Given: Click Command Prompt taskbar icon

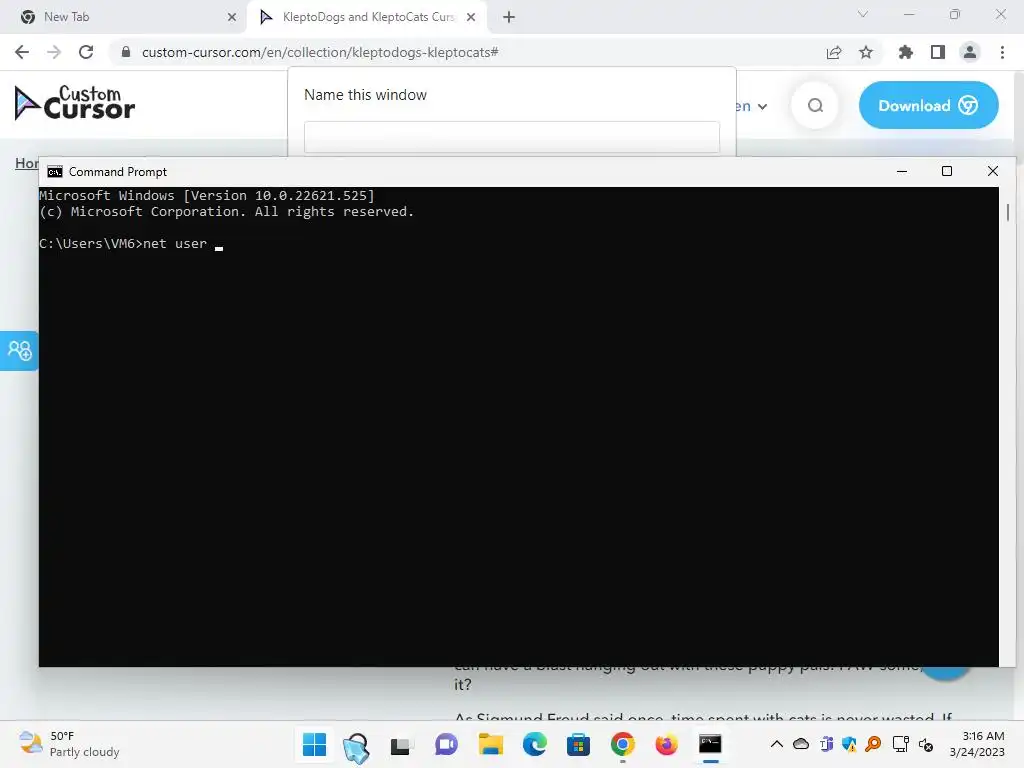Looking at the screenshot, I should tap(710, 744).
